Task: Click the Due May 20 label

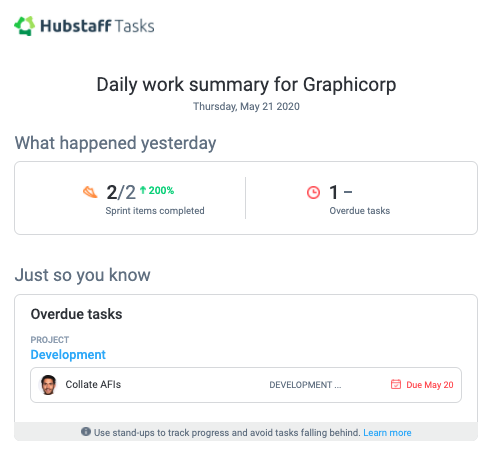Action: tap(430, 385)
